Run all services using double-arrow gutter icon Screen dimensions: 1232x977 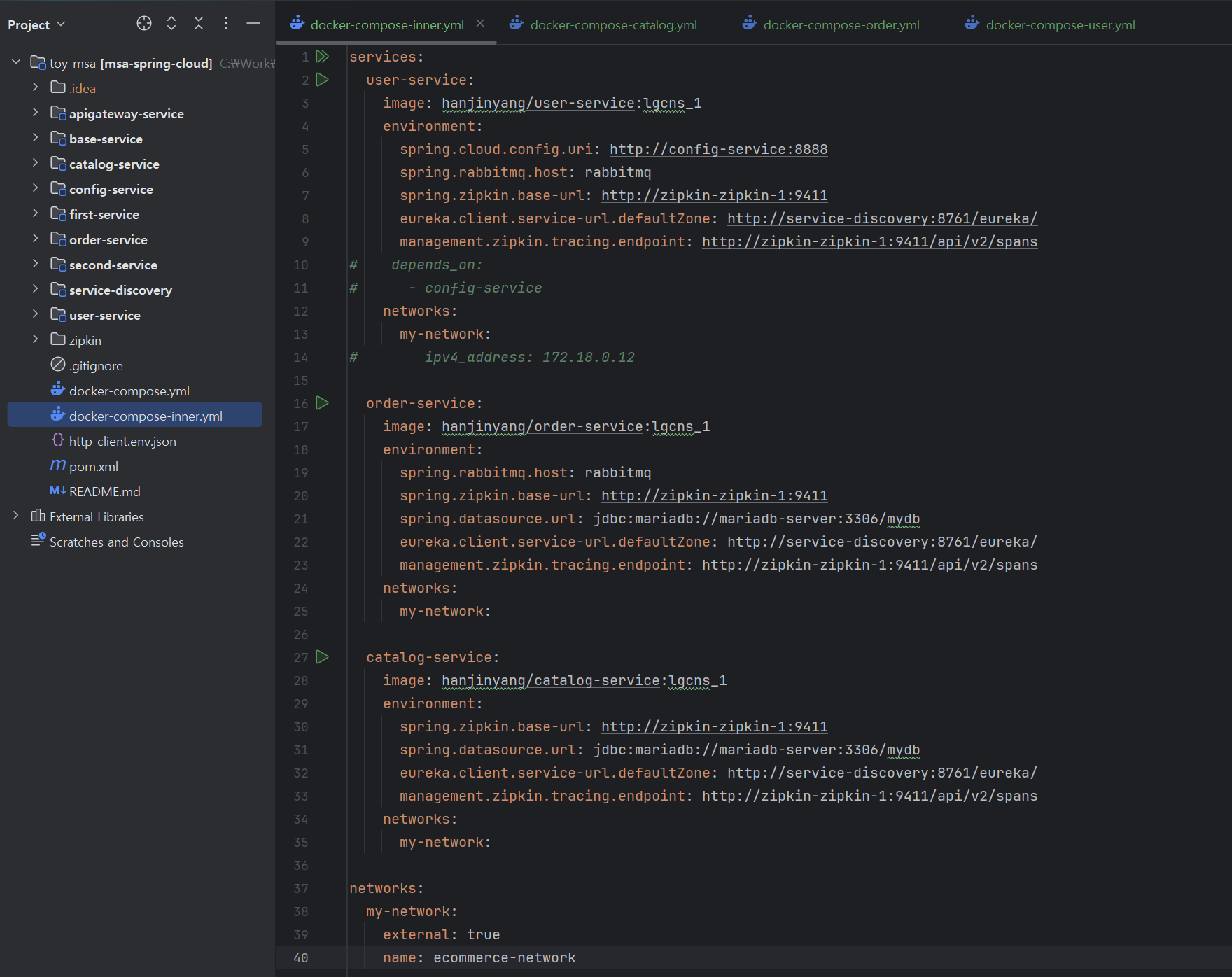[x=323, y=57]
